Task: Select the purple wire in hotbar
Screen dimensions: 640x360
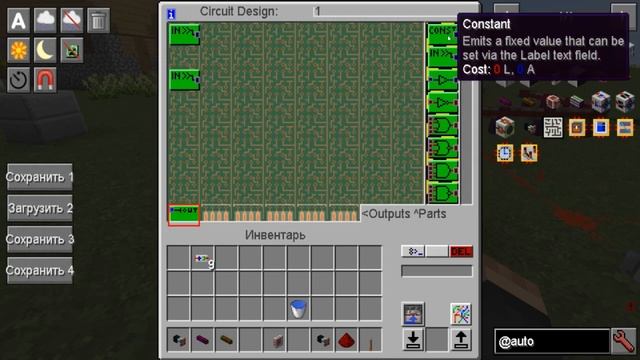Action: [x=202, y=340]
